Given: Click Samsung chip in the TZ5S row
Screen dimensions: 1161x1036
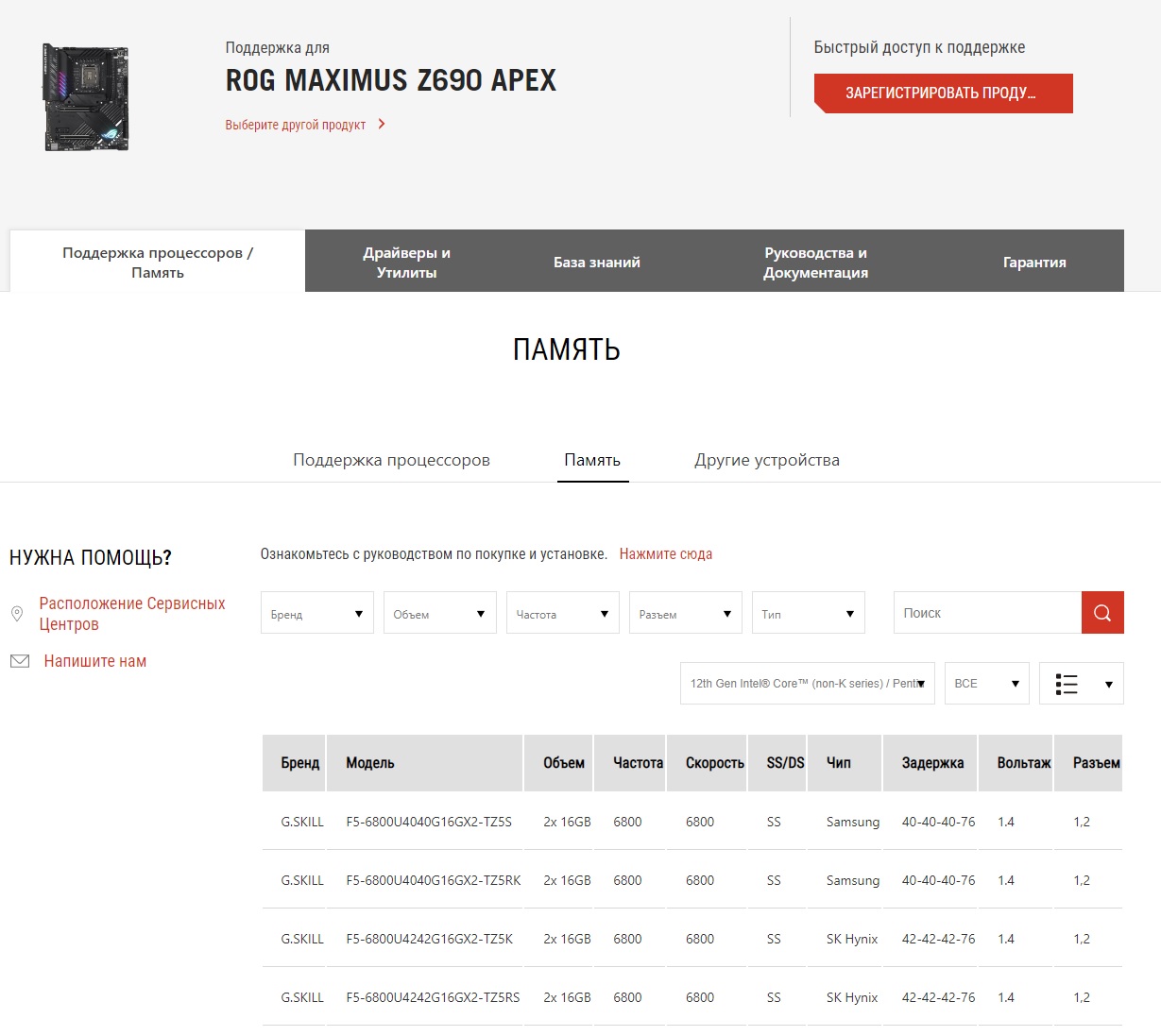Looking at the screenshot, I should pos(853,822).
